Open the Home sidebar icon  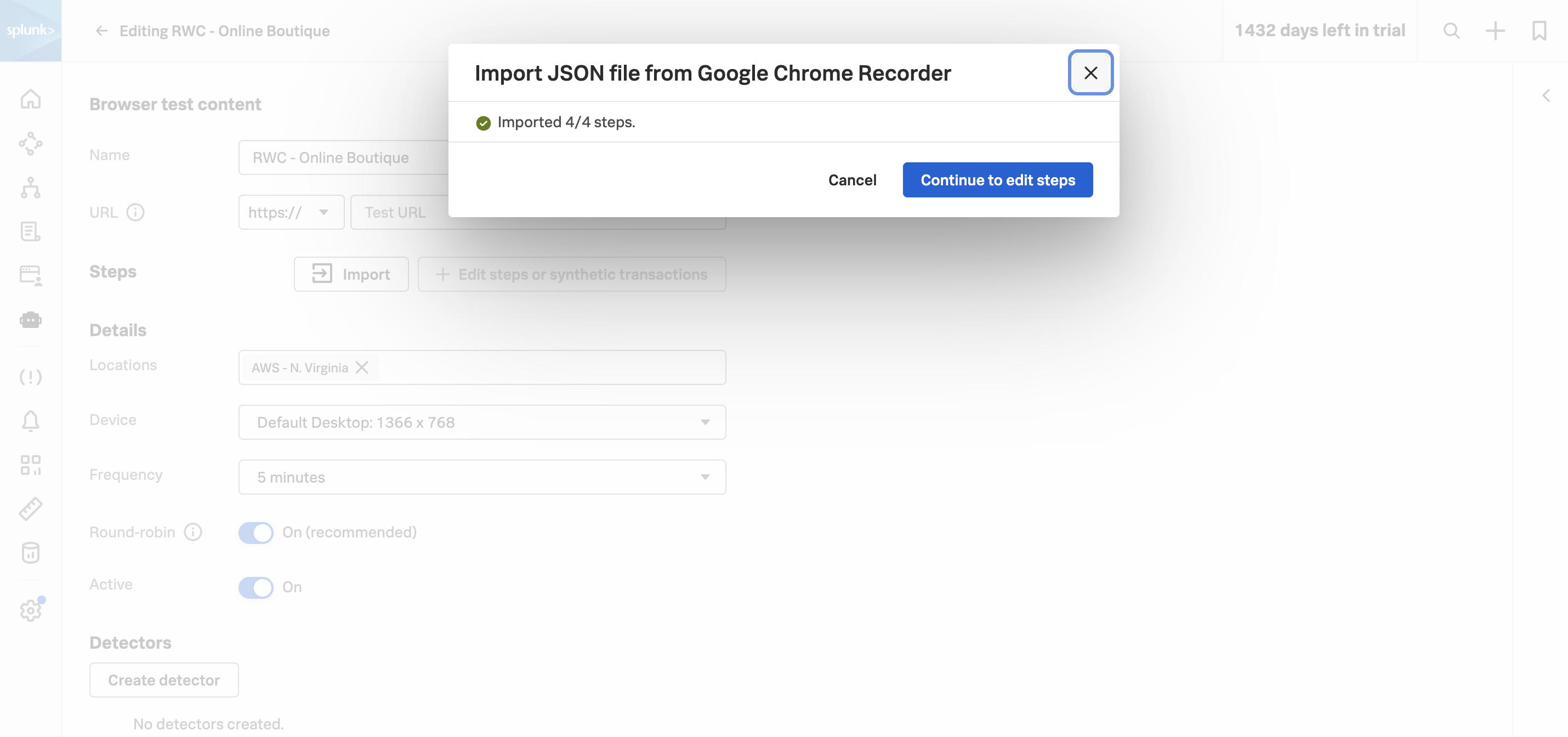tap(31, 99)
